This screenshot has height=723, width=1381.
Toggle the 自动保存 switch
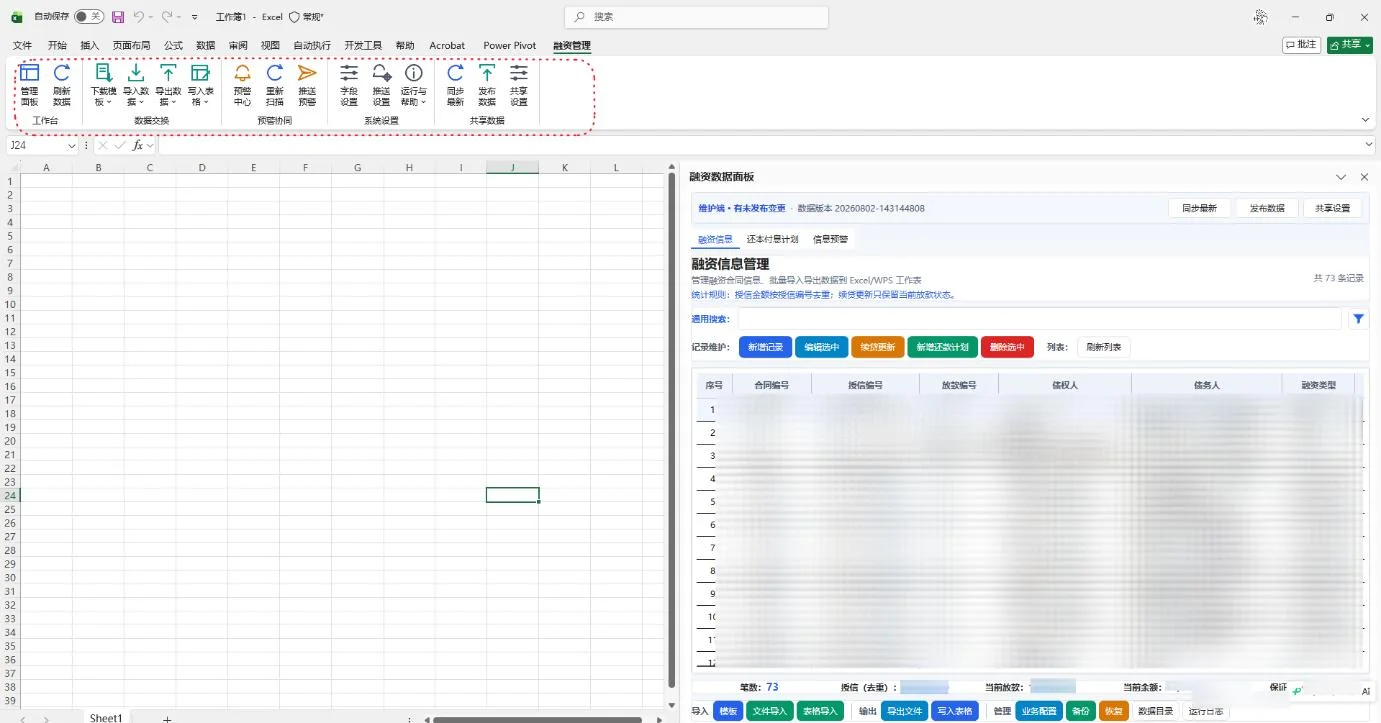click(89, 17)
